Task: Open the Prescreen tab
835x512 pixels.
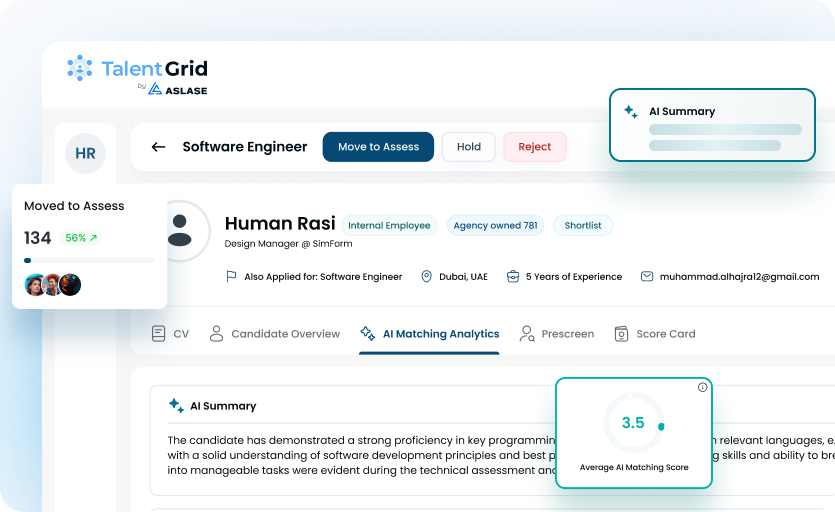Action: [556, 334]
